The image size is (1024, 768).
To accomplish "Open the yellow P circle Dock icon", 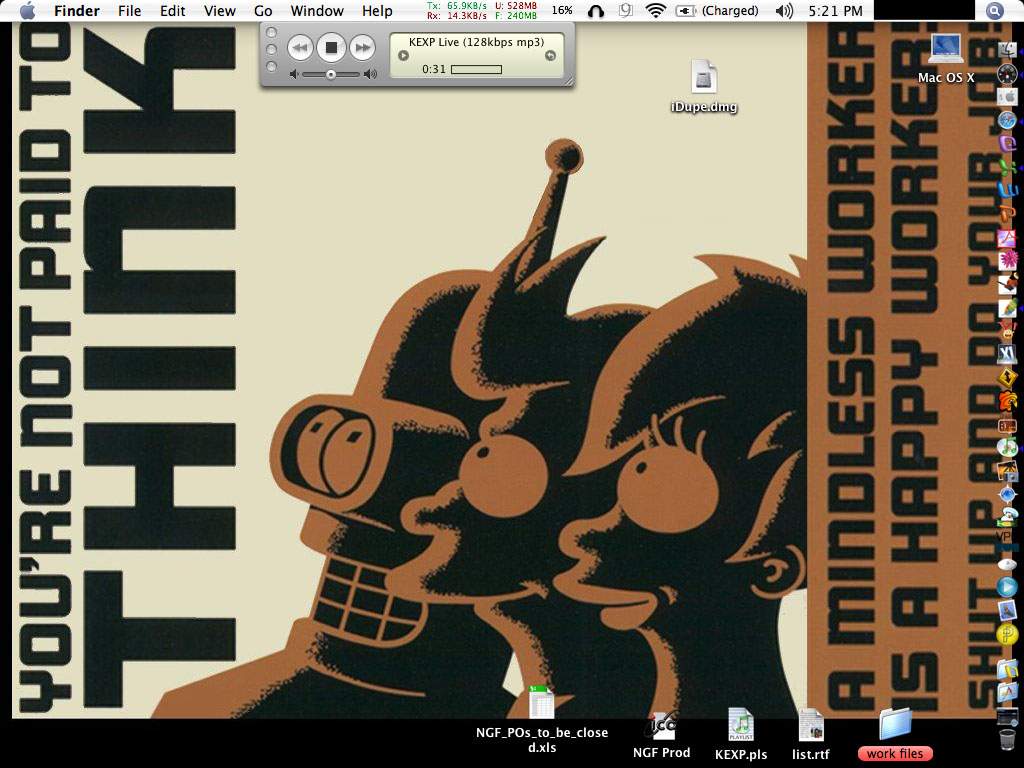I will [1008, 633].
